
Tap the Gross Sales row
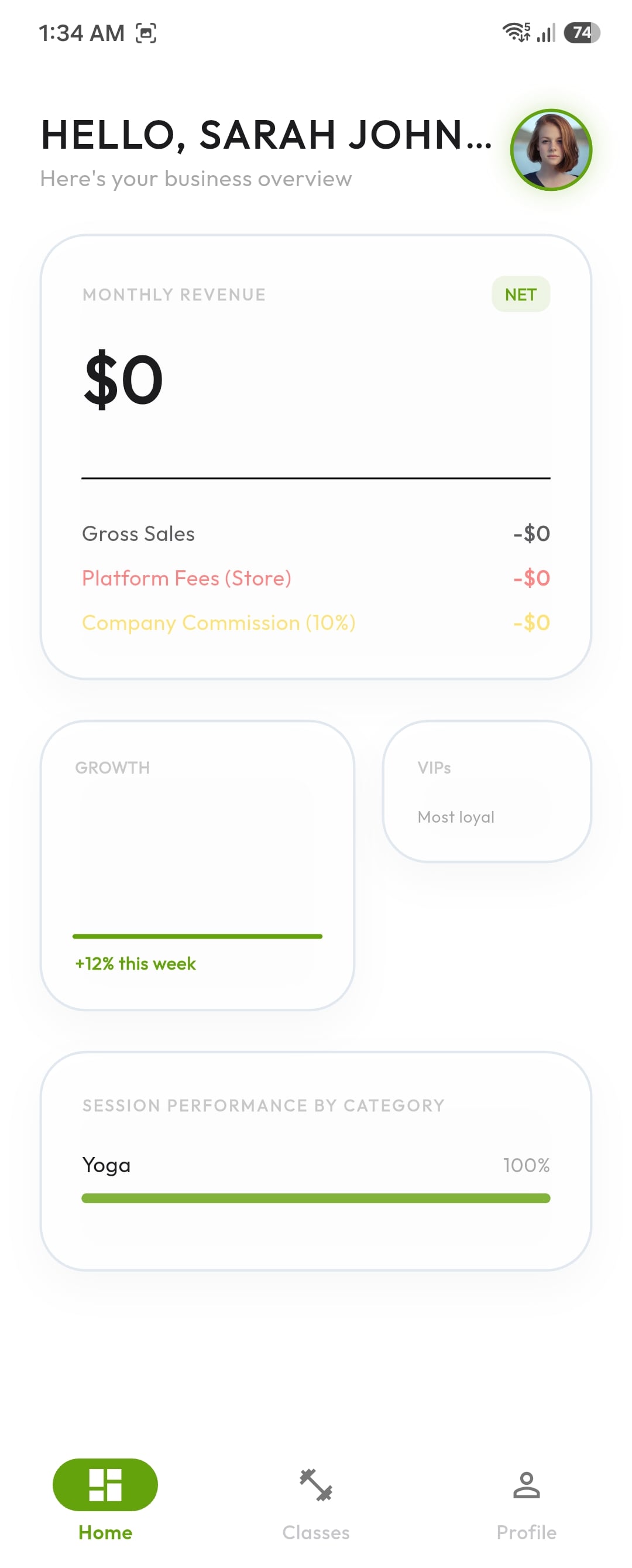pos(315,533)
